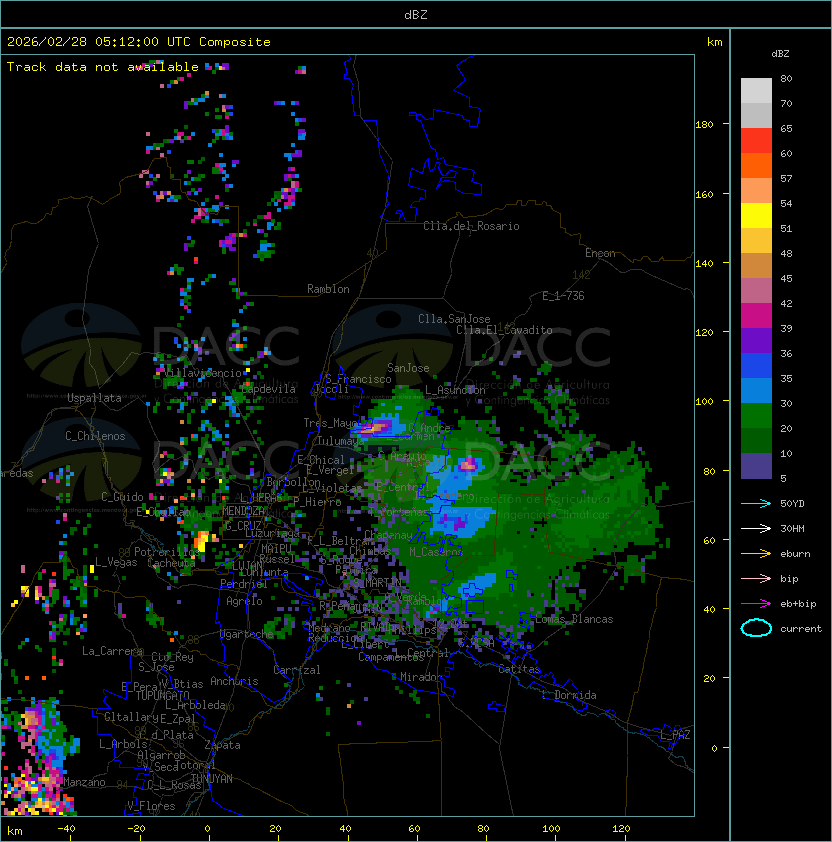Image resolution: width=832 pixels, height=842 pixels.
Task: Click the 'Track data not available' message
Action: pos(103,67)
